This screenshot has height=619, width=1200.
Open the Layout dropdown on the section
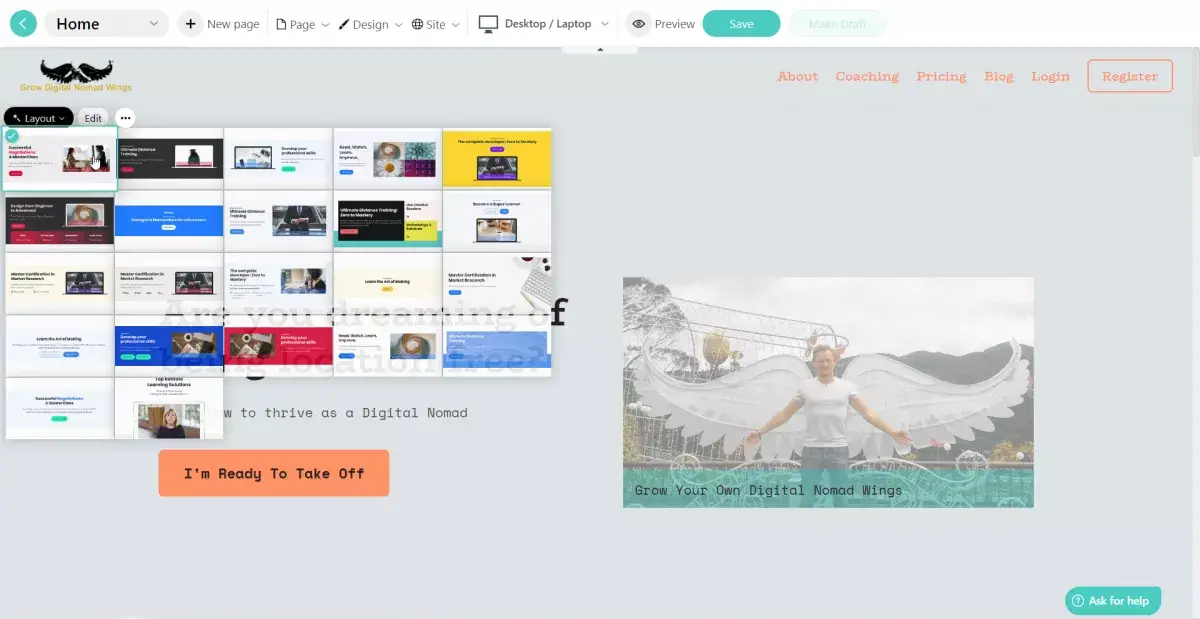(39, 118)
